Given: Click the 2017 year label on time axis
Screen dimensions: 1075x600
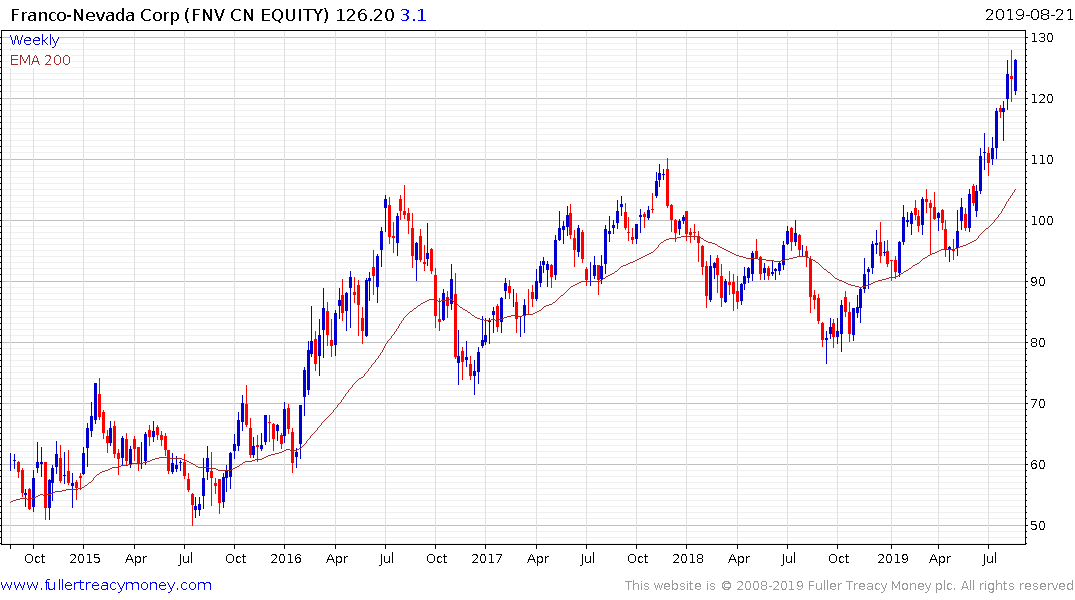Looking at the screenshot, I should tap(487, 558).
